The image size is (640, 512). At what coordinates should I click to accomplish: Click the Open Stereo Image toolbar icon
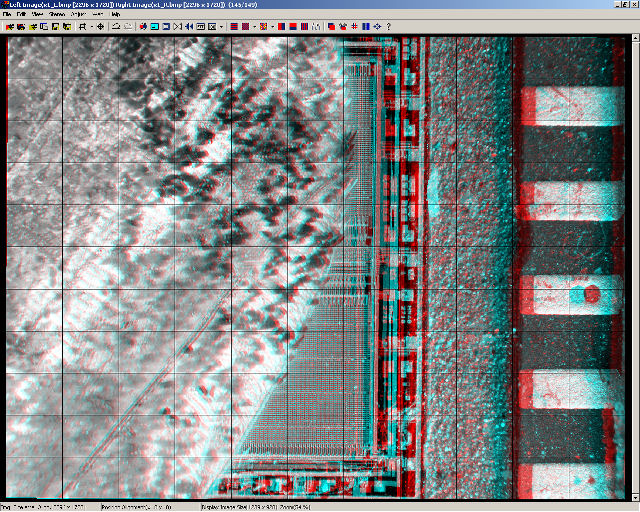11,27
